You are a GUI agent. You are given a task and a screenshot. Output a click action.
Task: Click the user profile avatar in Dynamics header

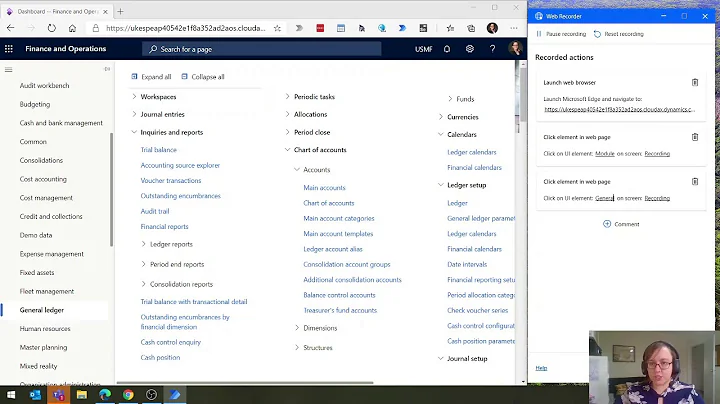pos(515,48)
